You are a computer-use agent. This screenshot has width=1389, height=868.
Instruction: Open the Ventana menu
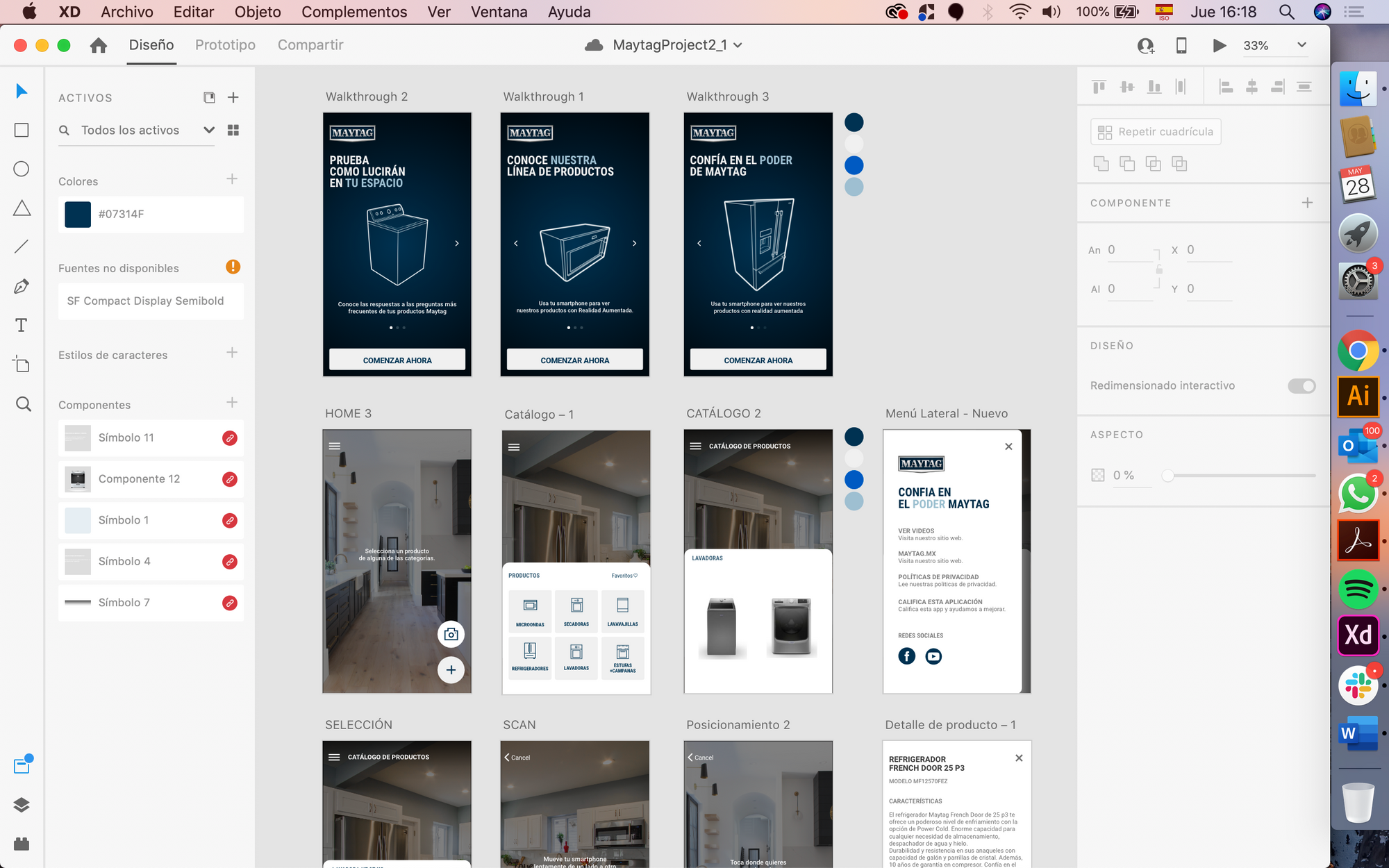coord(499,12)
